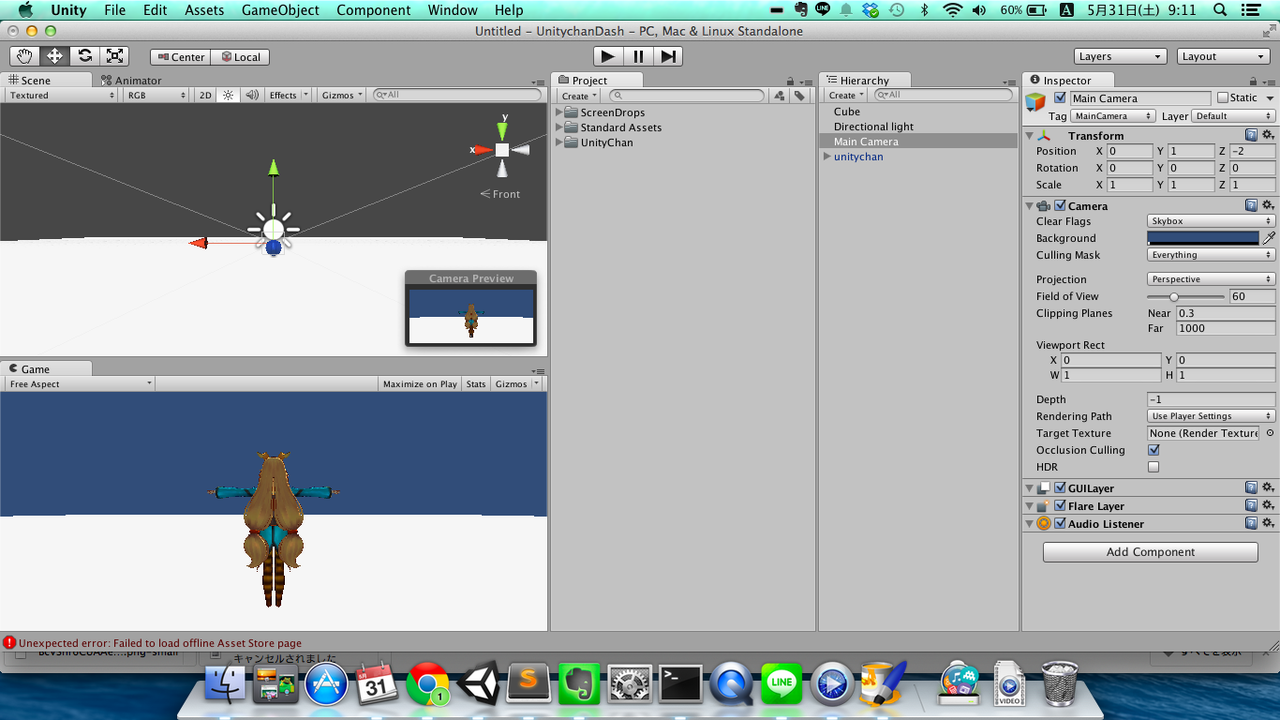
Task: Open Audio Listener gear menu
Action: [x=1267, y=523]
